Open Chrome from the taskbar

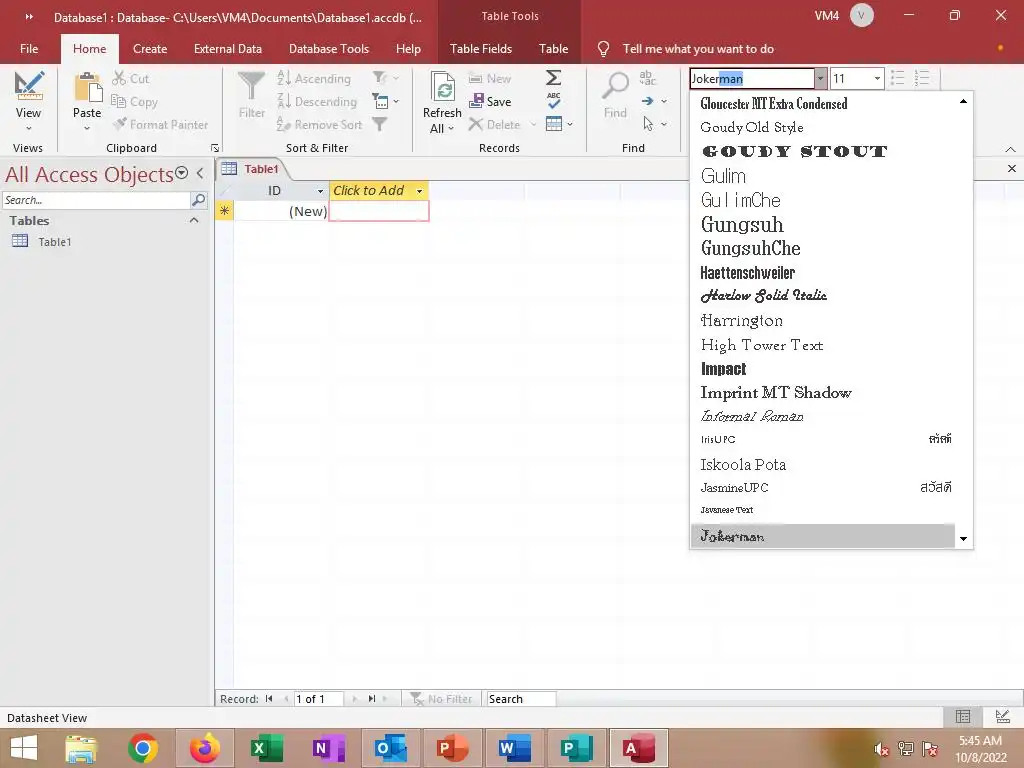tap(143, 748)
